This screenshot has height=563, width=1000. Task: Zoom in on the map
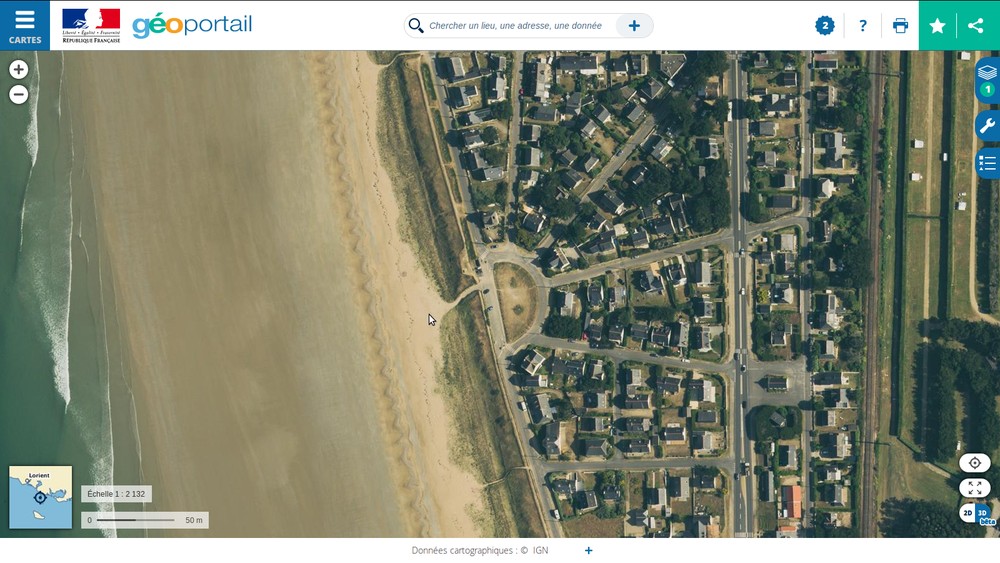pos(18,70)
